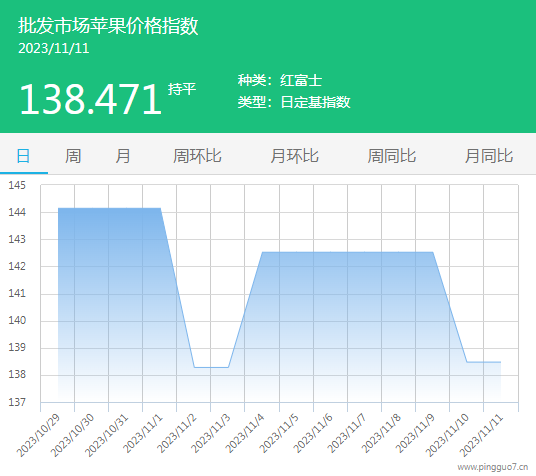Viewport: 536px width, 476px height.
Task: Click the www.pingguo7.cn watermark link
Action: (493, 467)
